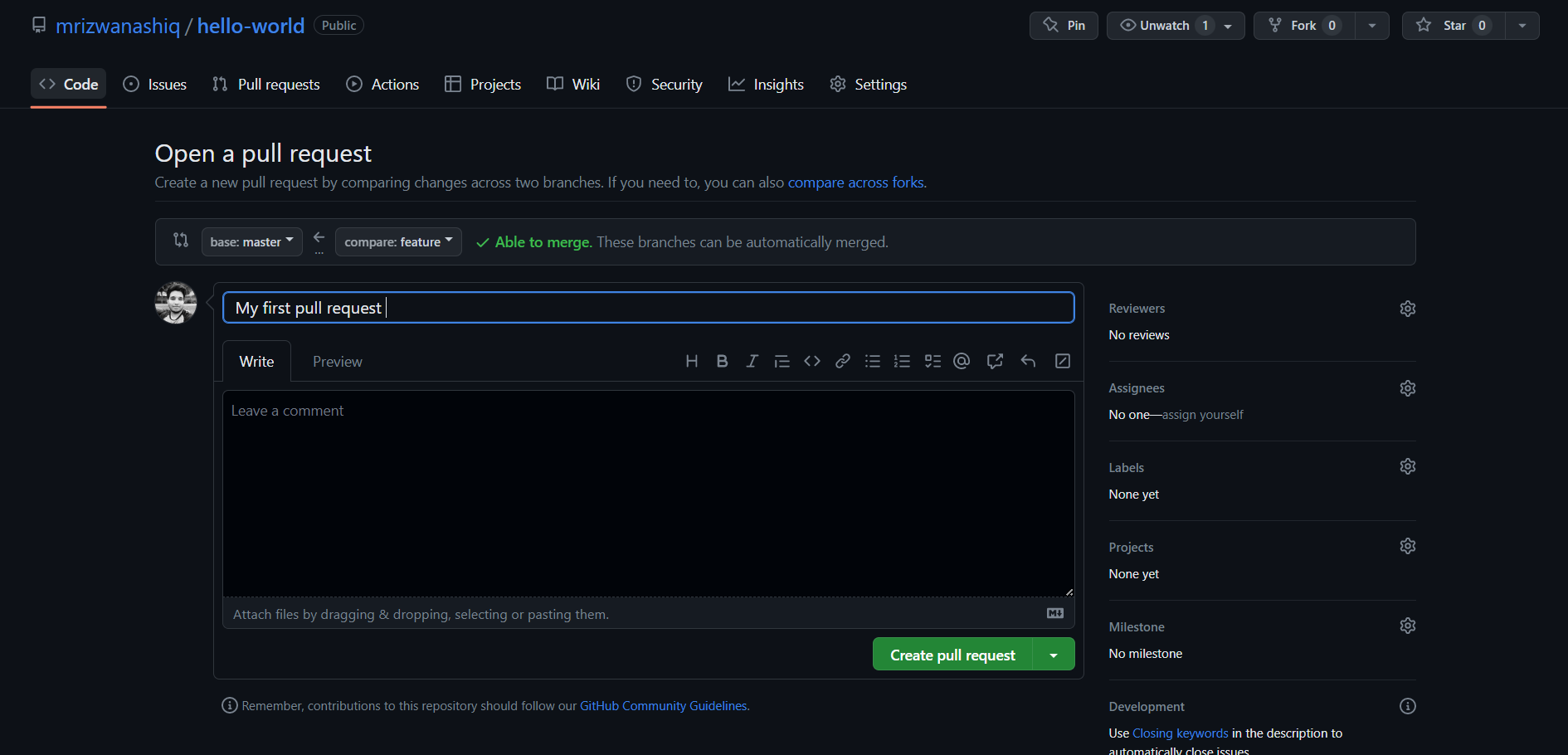Go to the Actions tab
Screen dimensions: 1568x755
(x=382, y=84)
